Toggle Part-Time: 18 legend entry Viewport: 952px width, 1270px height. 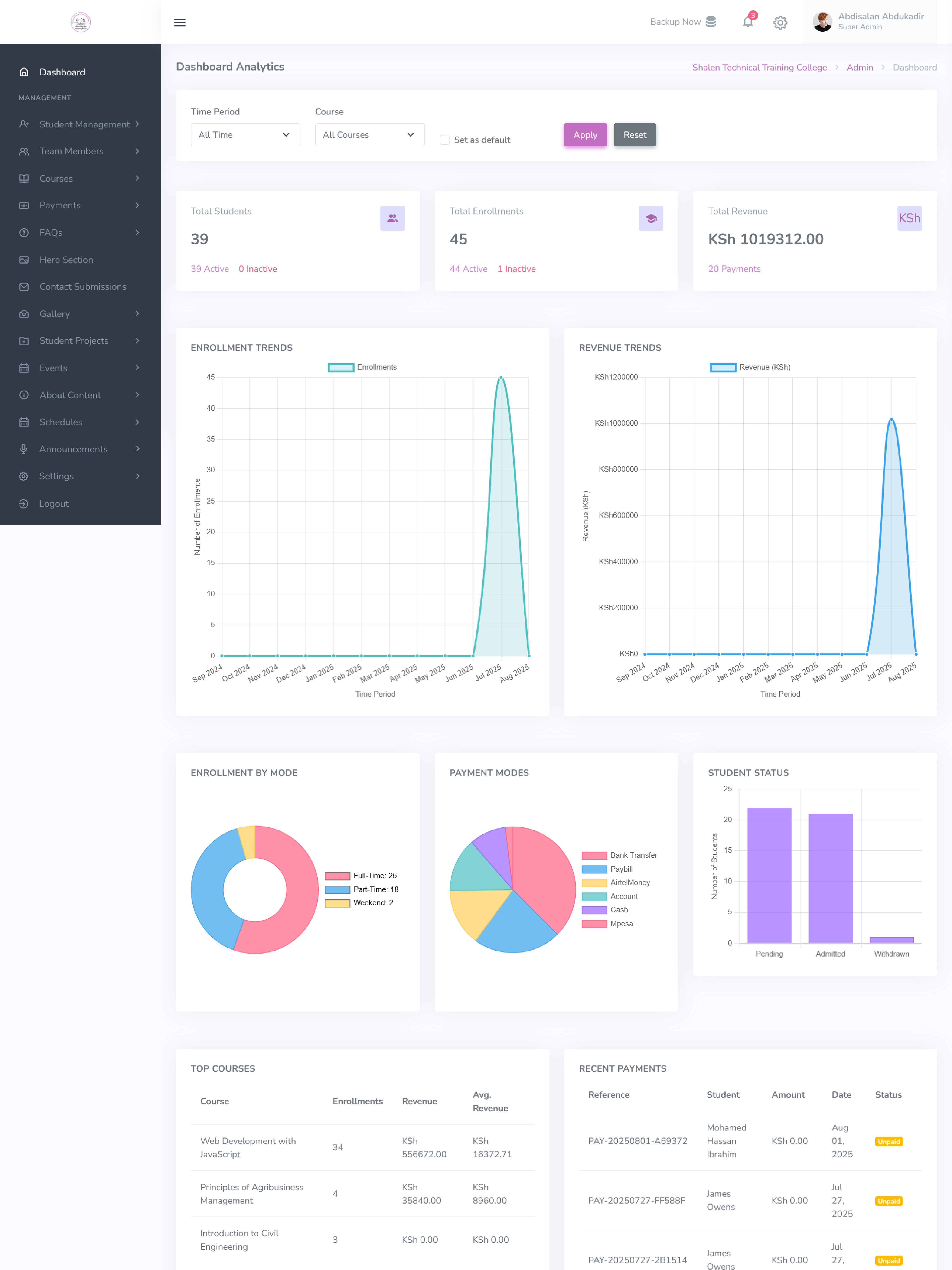click(362, 889)
